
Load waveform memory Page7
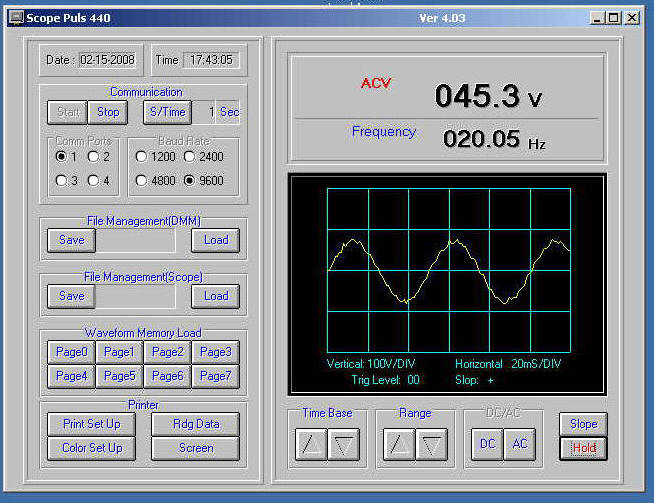coord(216,377)
